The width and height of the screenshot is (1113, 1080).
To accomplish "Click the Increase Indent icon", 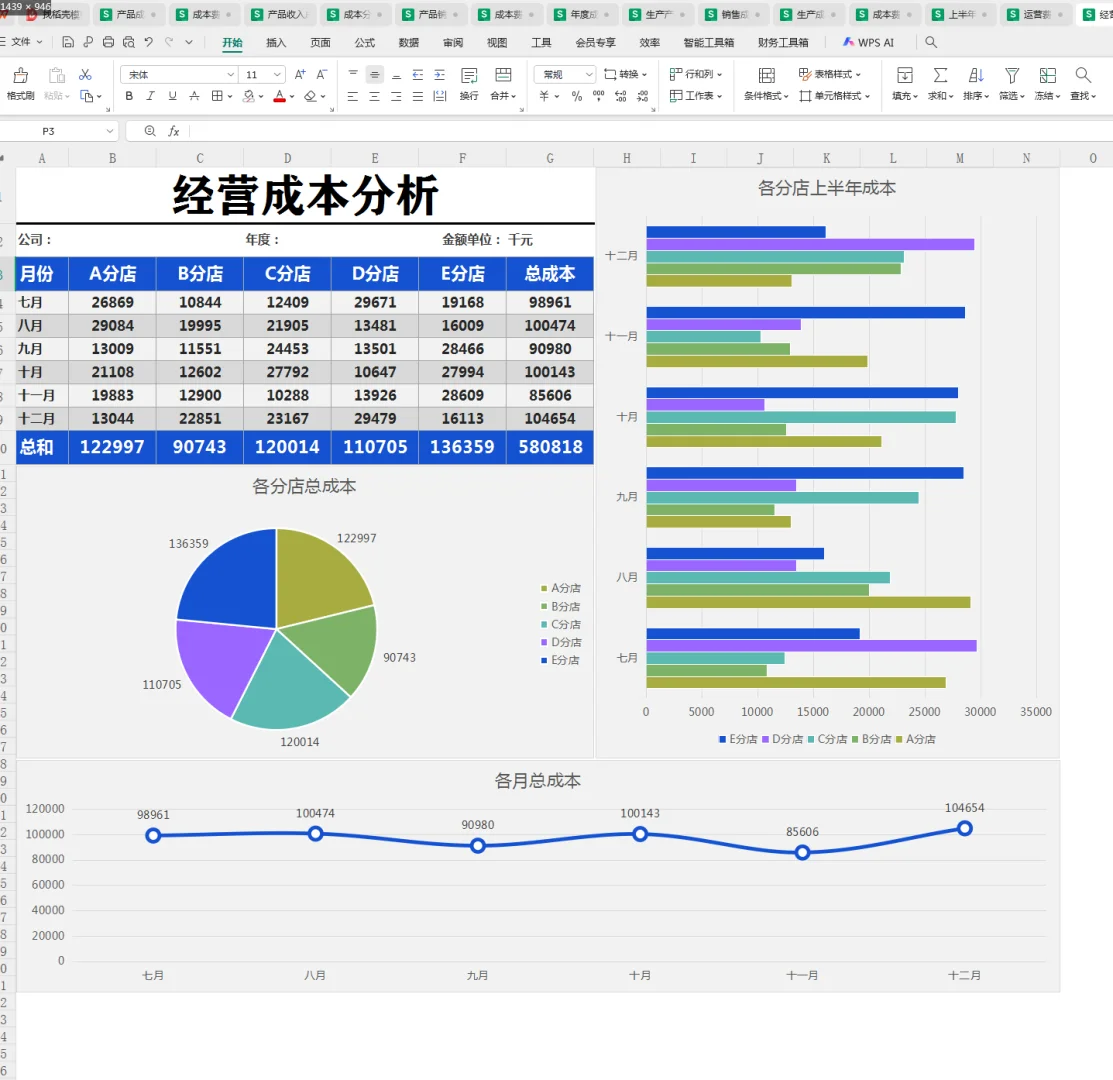I will click(x=439, y=75).
